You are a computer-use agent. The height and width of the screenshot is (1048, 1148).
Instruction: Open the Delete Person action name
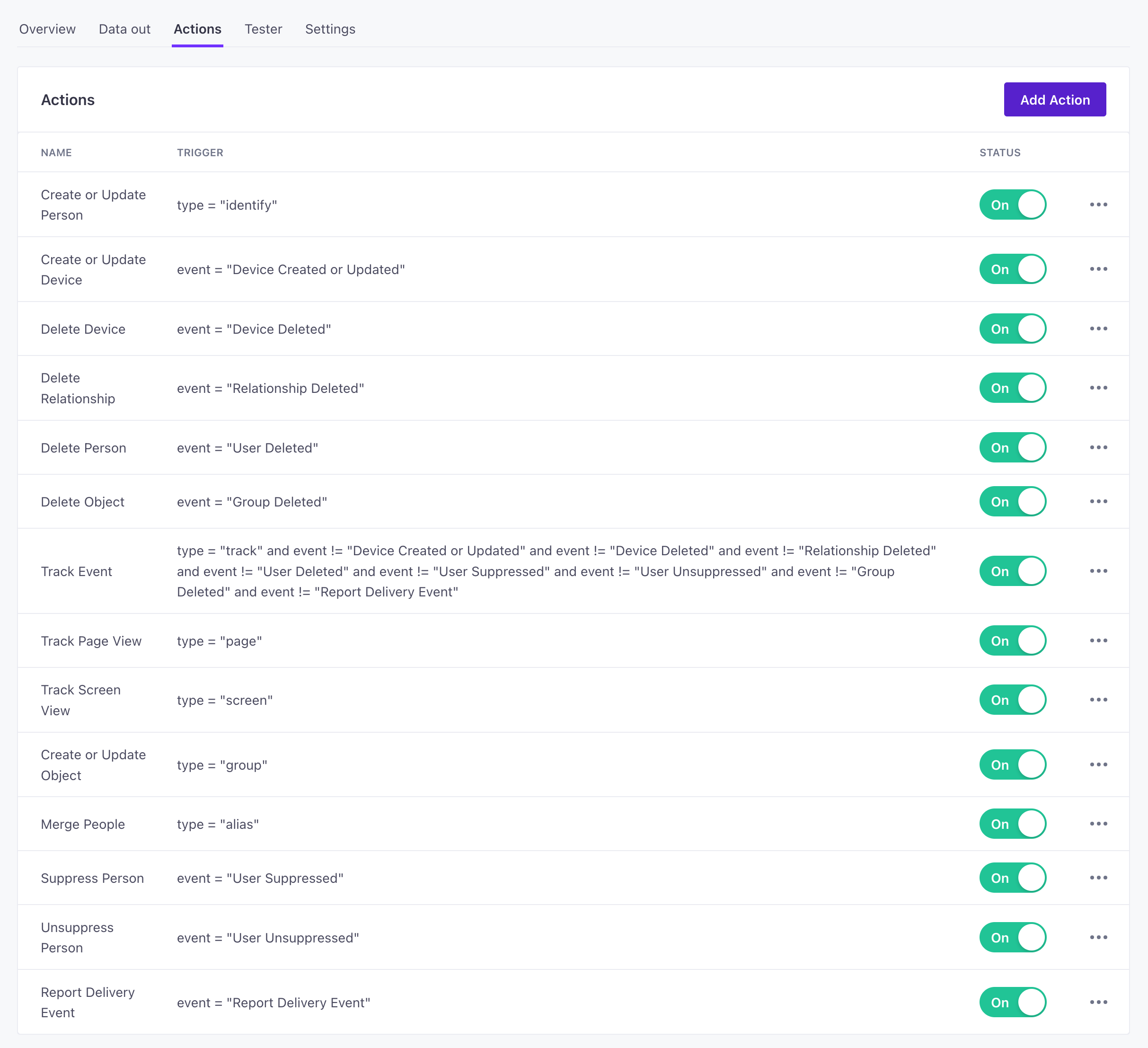tap(84, 448)
